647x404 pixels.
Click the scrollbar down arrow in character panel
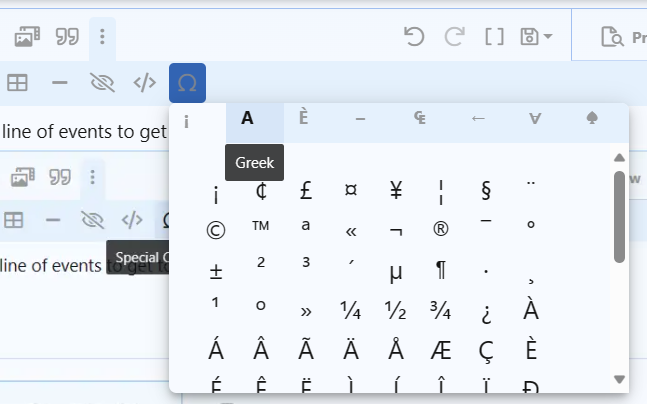(x=619, y=379)
